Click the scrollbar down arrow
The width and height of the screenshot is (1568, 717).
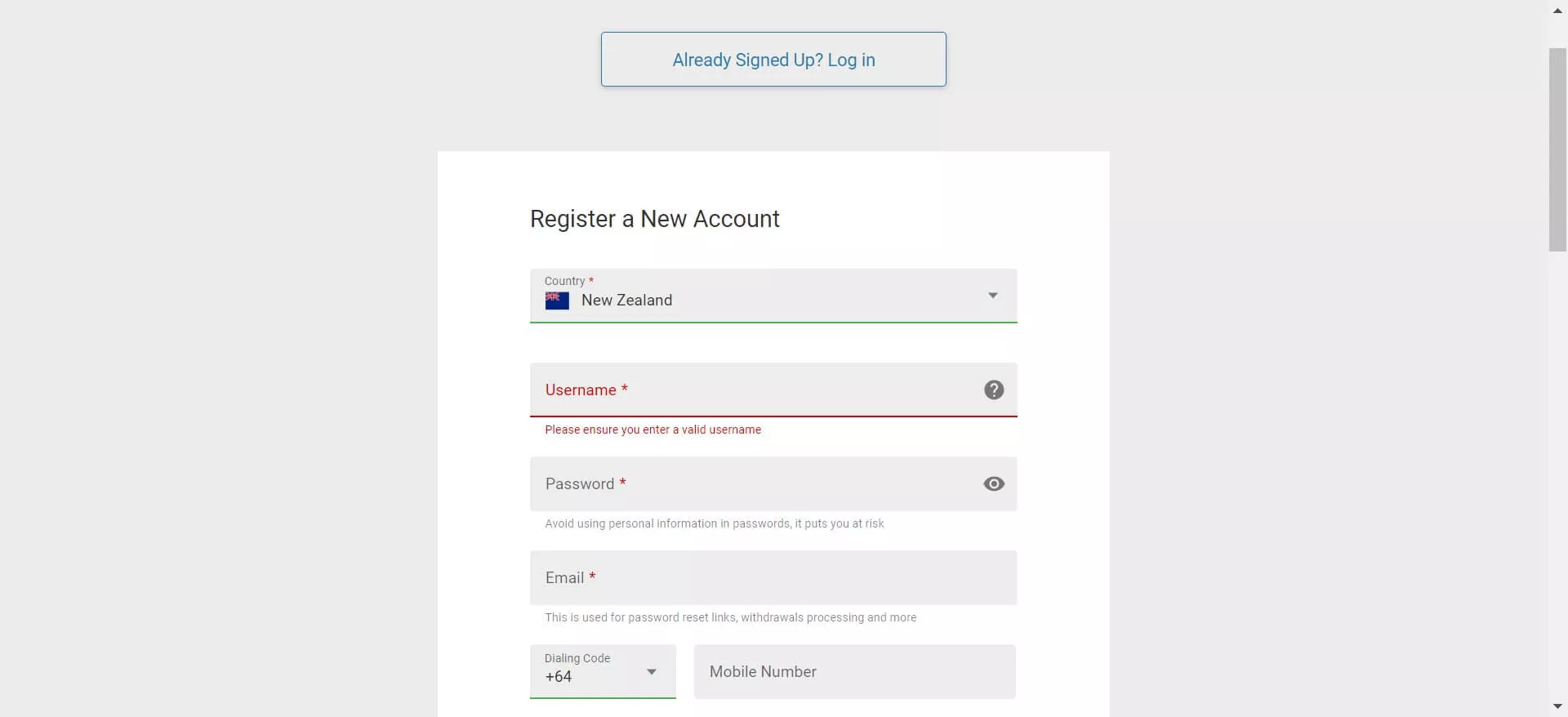(1557, 706)
